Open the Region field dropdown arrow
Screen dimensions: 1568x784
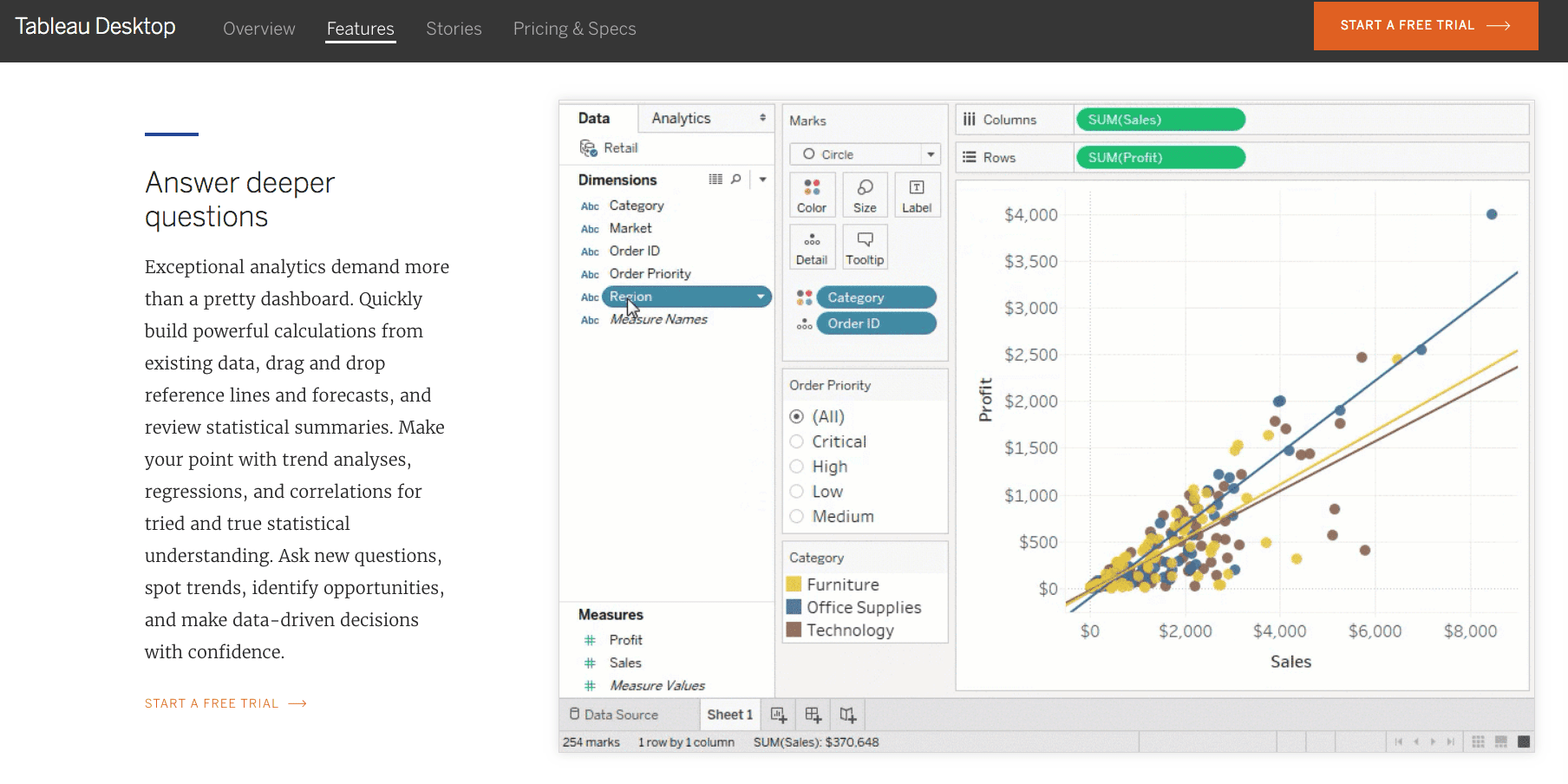[x=761, y=297]
